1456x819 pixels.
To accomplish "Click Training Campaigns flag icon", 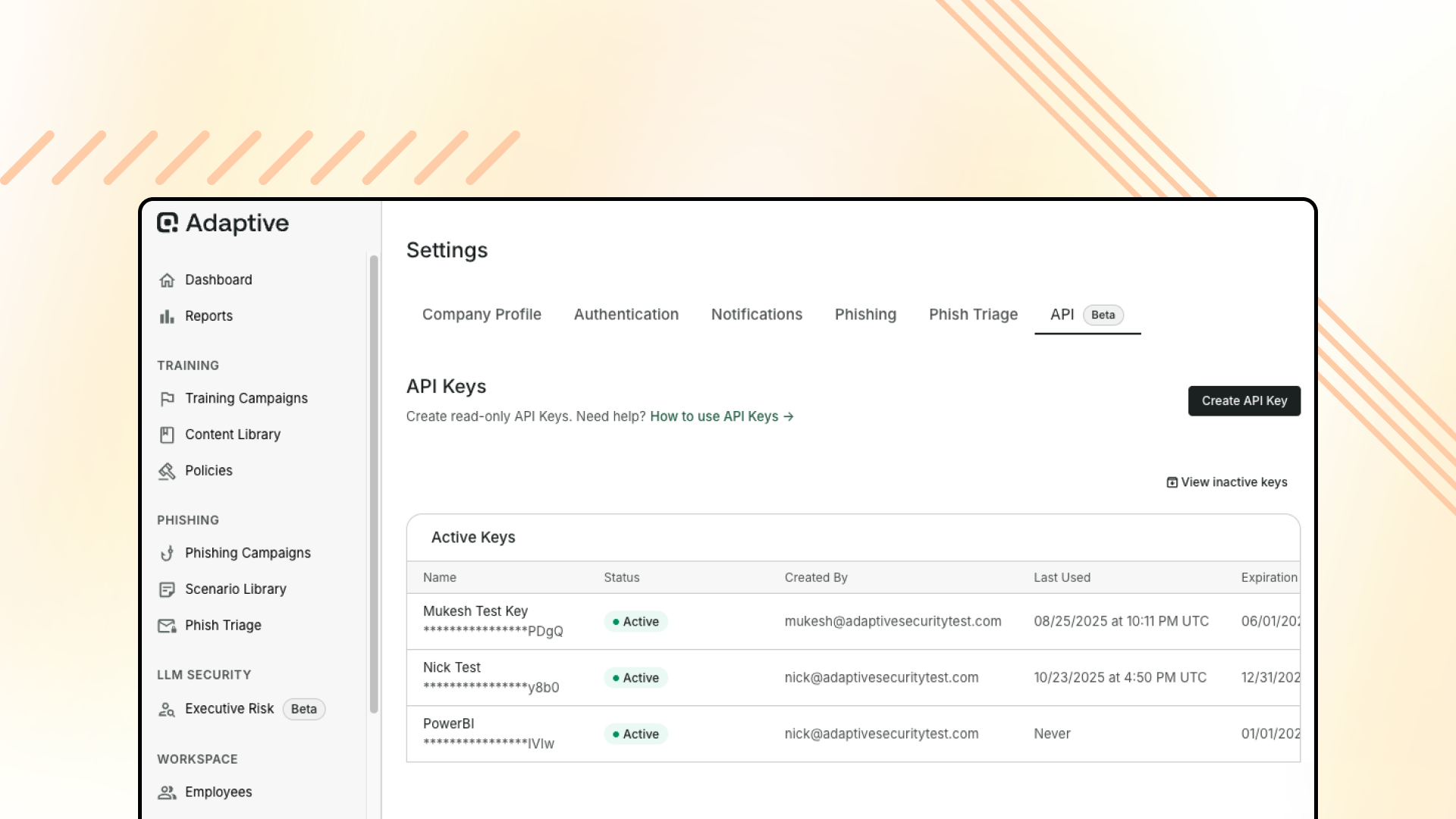I will click(167, 399).
